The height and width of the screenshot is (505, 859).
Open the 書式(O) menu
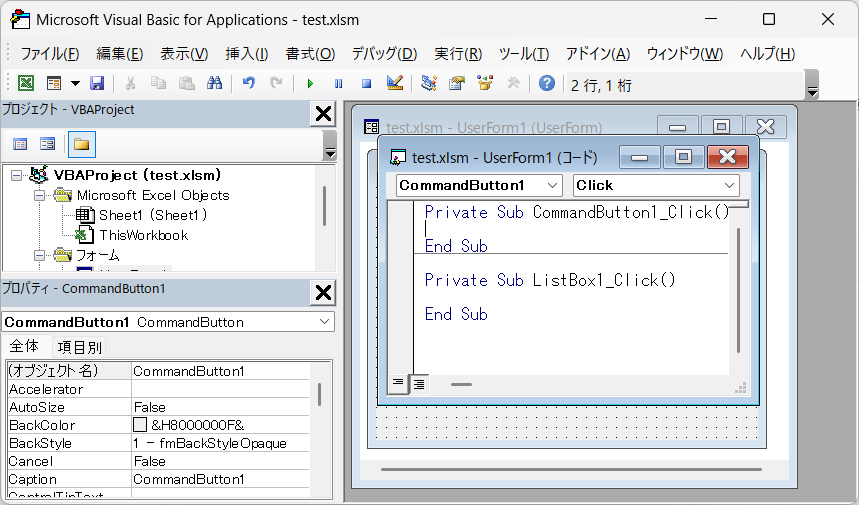click(x=310, y=54)
